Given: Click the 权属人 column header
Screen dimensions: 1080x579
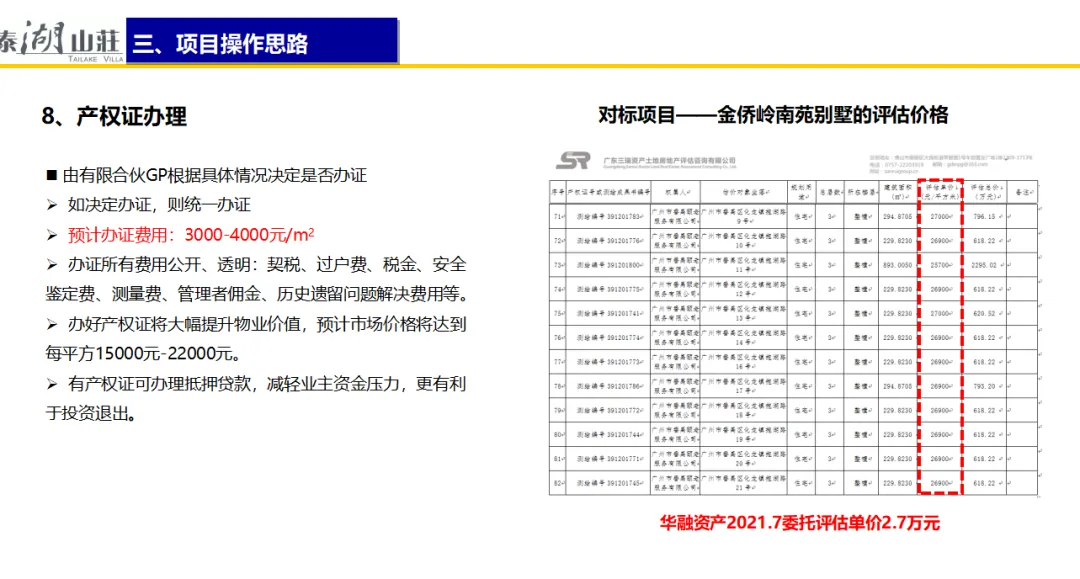Looking at the screenshot, I should 676,192.
